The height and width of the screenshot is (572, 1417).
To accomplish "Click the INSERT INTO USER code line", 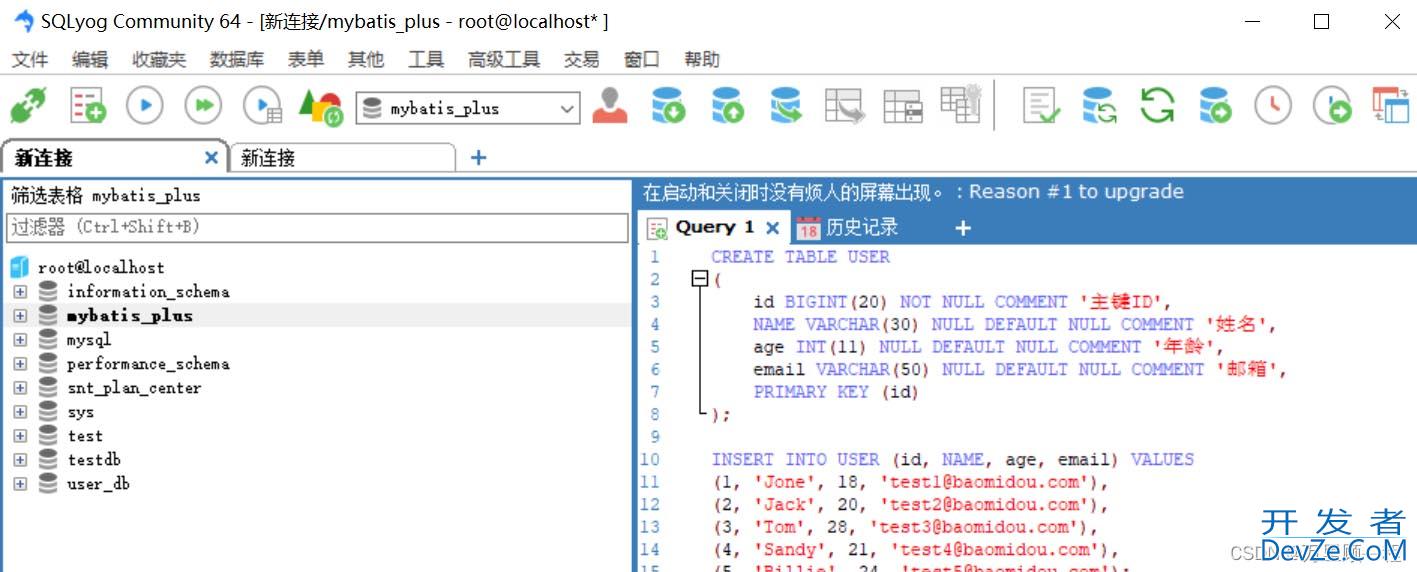I will 953,459.
